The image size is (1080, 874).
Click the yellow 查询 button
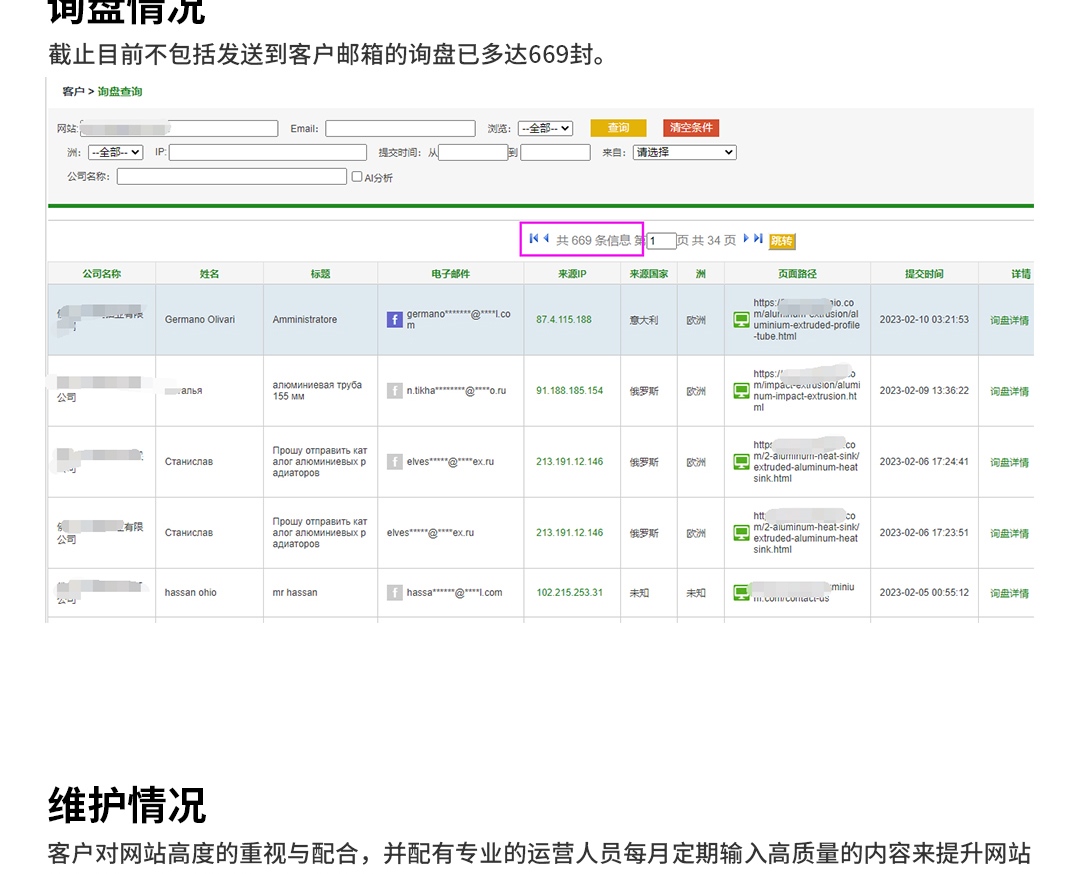pos(619,128)
